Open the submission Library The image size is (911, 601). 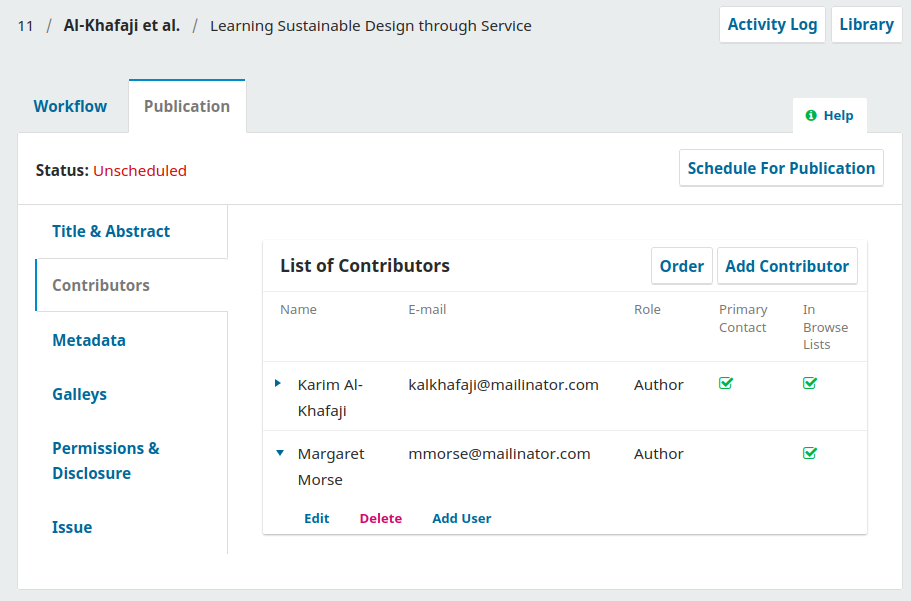(x=866, y=25)
